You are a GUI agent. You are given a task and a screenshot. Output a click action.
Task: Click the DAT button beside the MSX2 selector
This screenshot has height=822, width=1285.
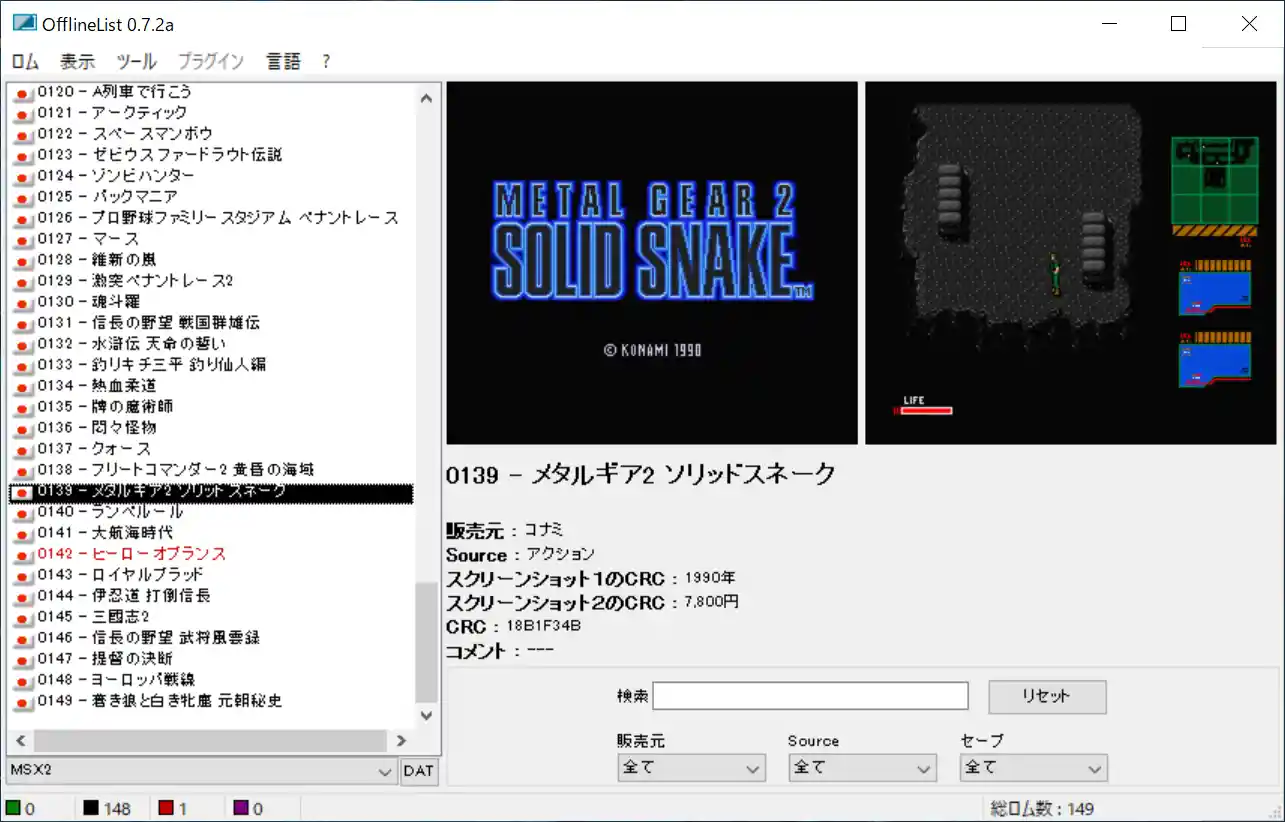419,771
